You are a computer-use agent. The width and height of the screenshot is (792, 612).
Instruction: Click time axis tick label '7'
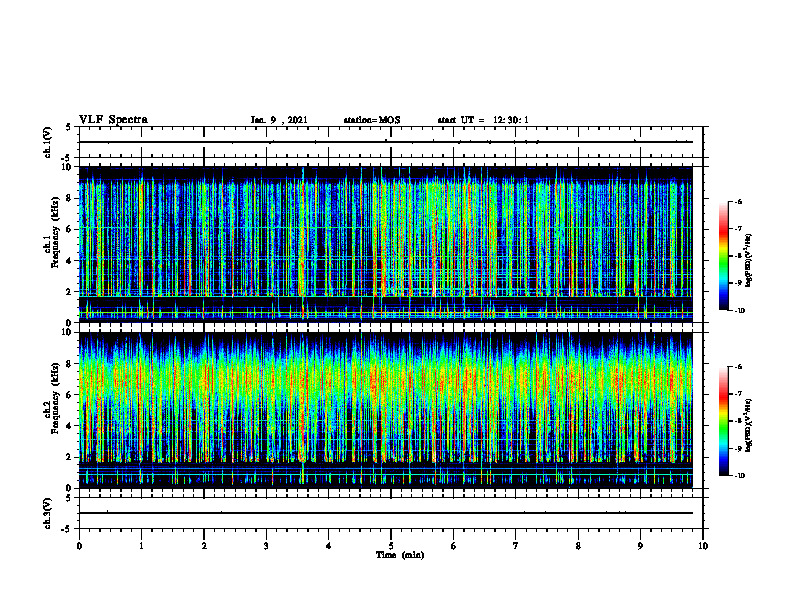[516, 546]
